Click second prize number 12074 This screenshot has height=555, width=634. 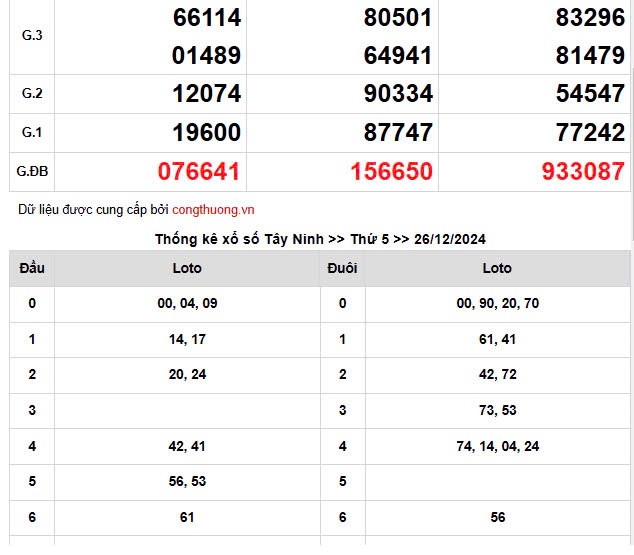coord(206,94)
